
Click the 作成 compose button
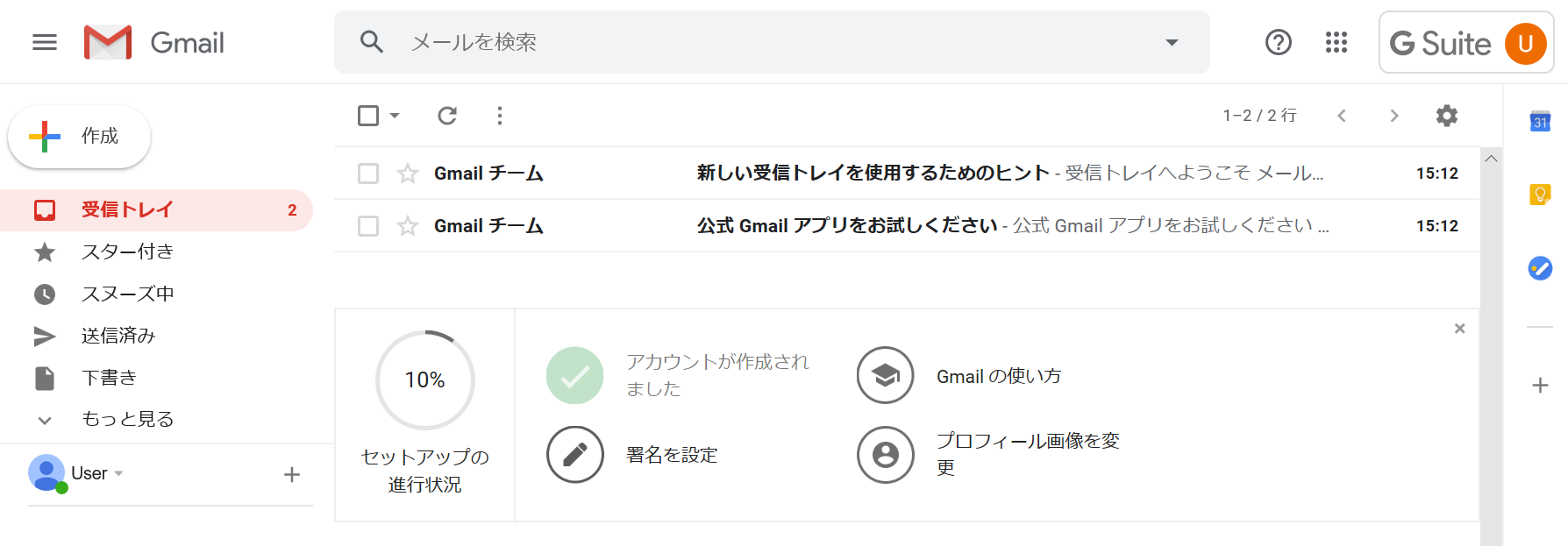coord(80,137)
